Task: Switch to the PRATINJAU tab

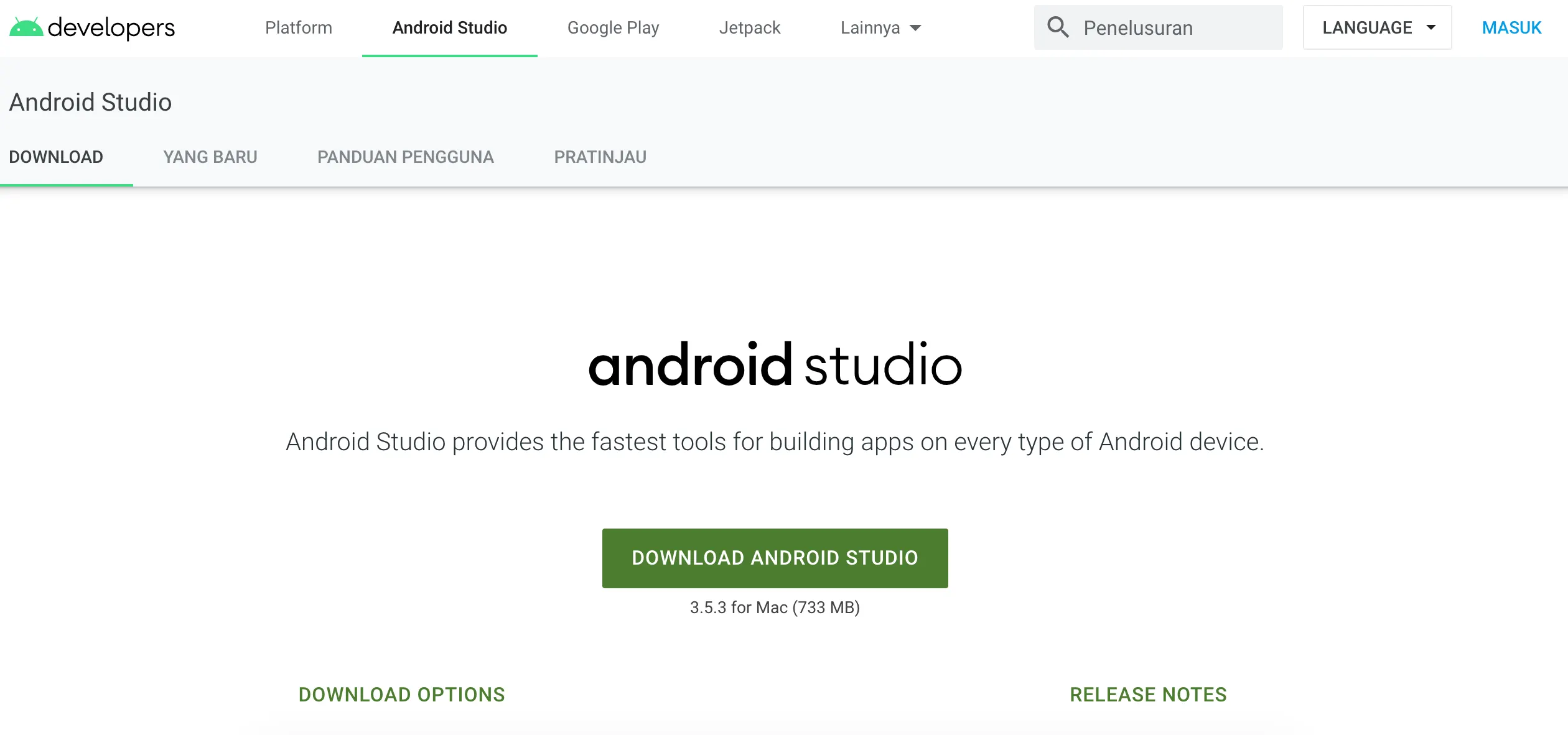Action: tap(600, 157)
